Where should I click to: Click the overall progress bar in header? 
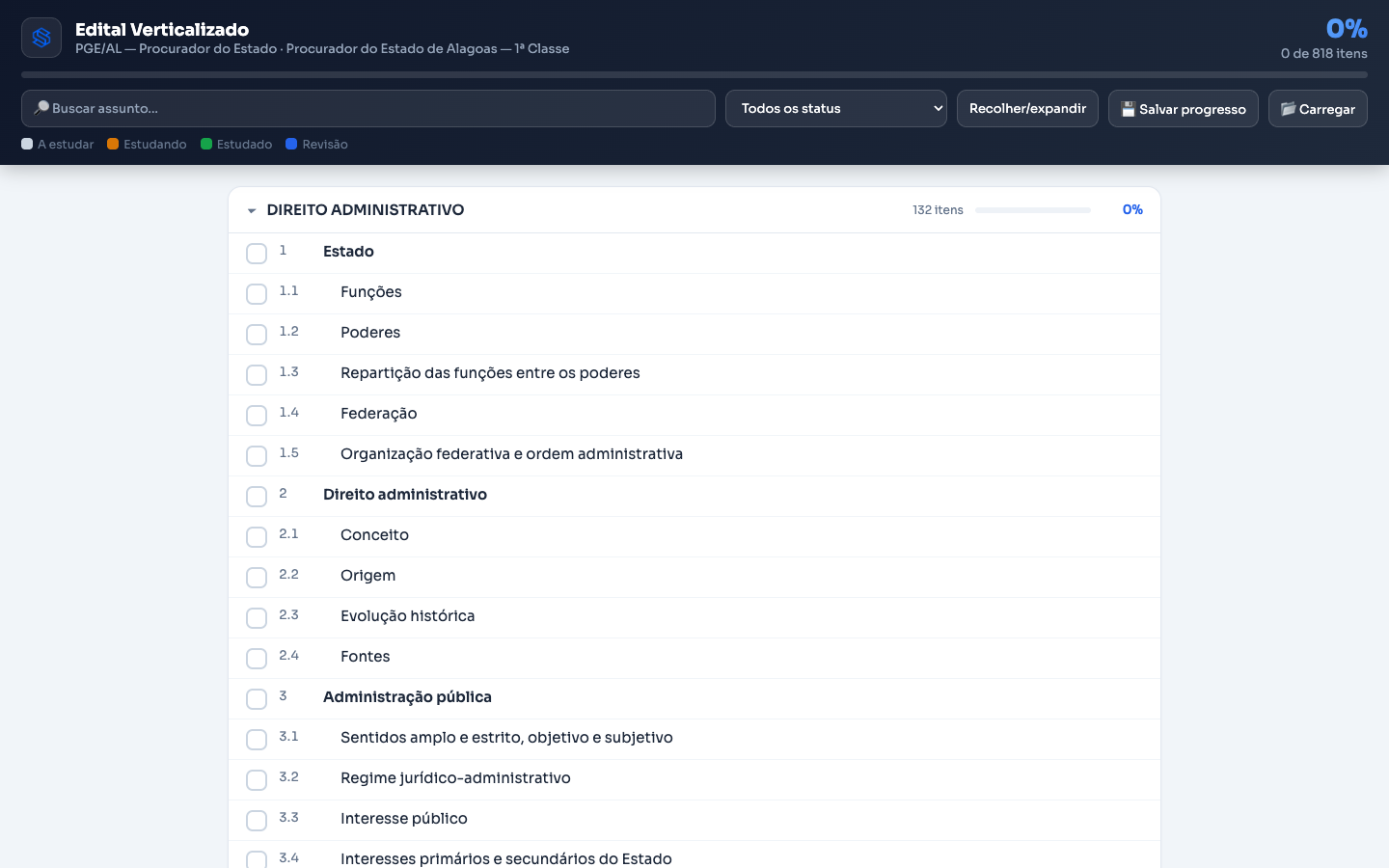(x=694, y=74)
